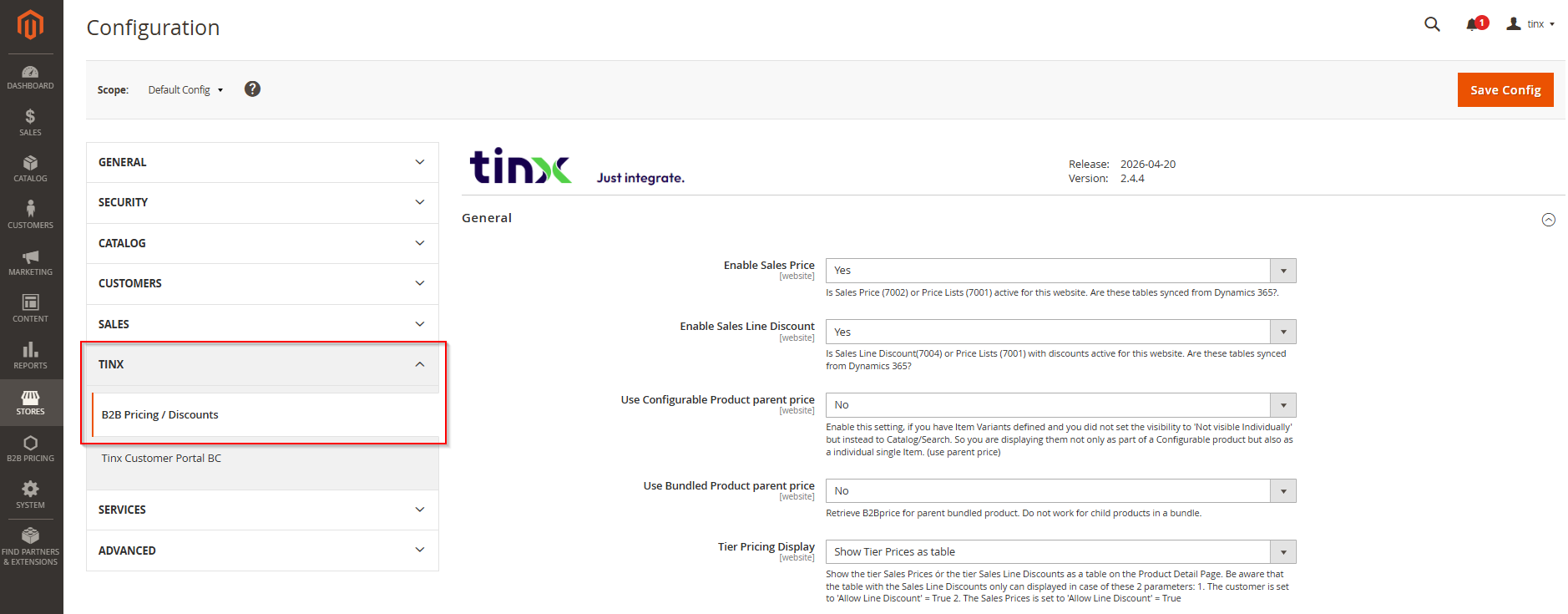Click the General section heading
This screenshot has height=614, width=1568.
point(487,218)
